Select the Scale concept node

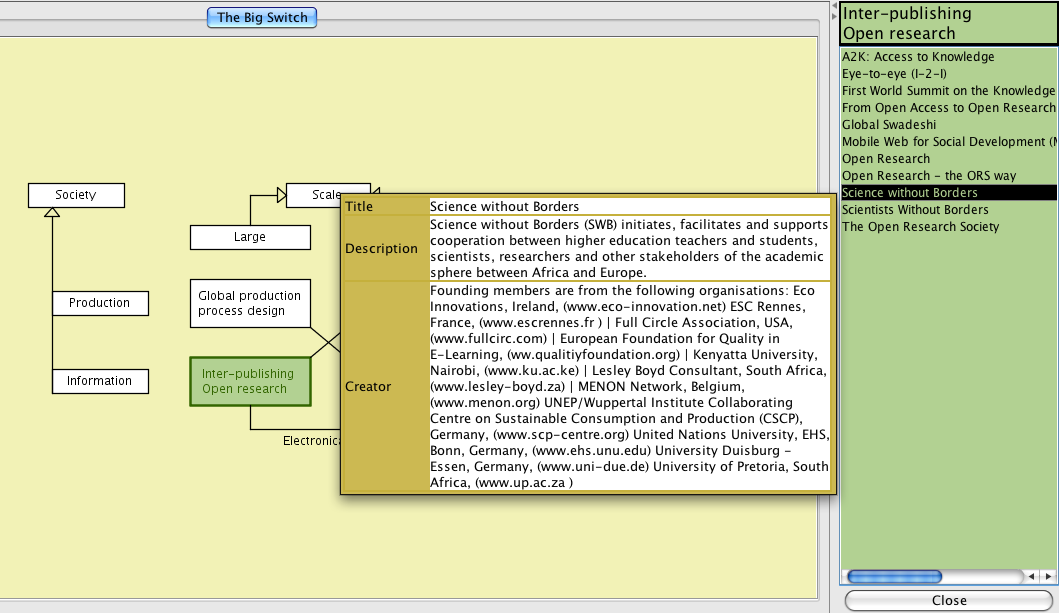tap(313, 195)
